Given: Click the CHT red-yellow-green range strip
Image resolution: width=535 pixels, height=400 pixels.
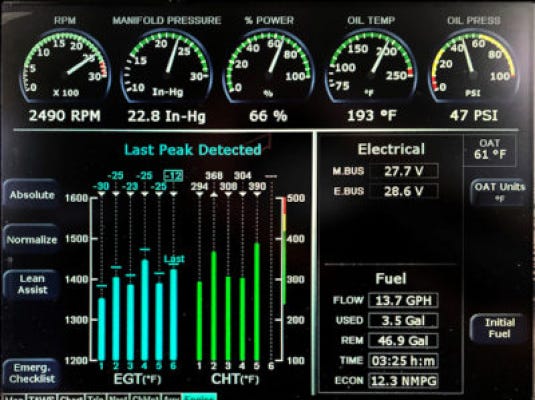Looking at the screenshot, I should [284, 251].
